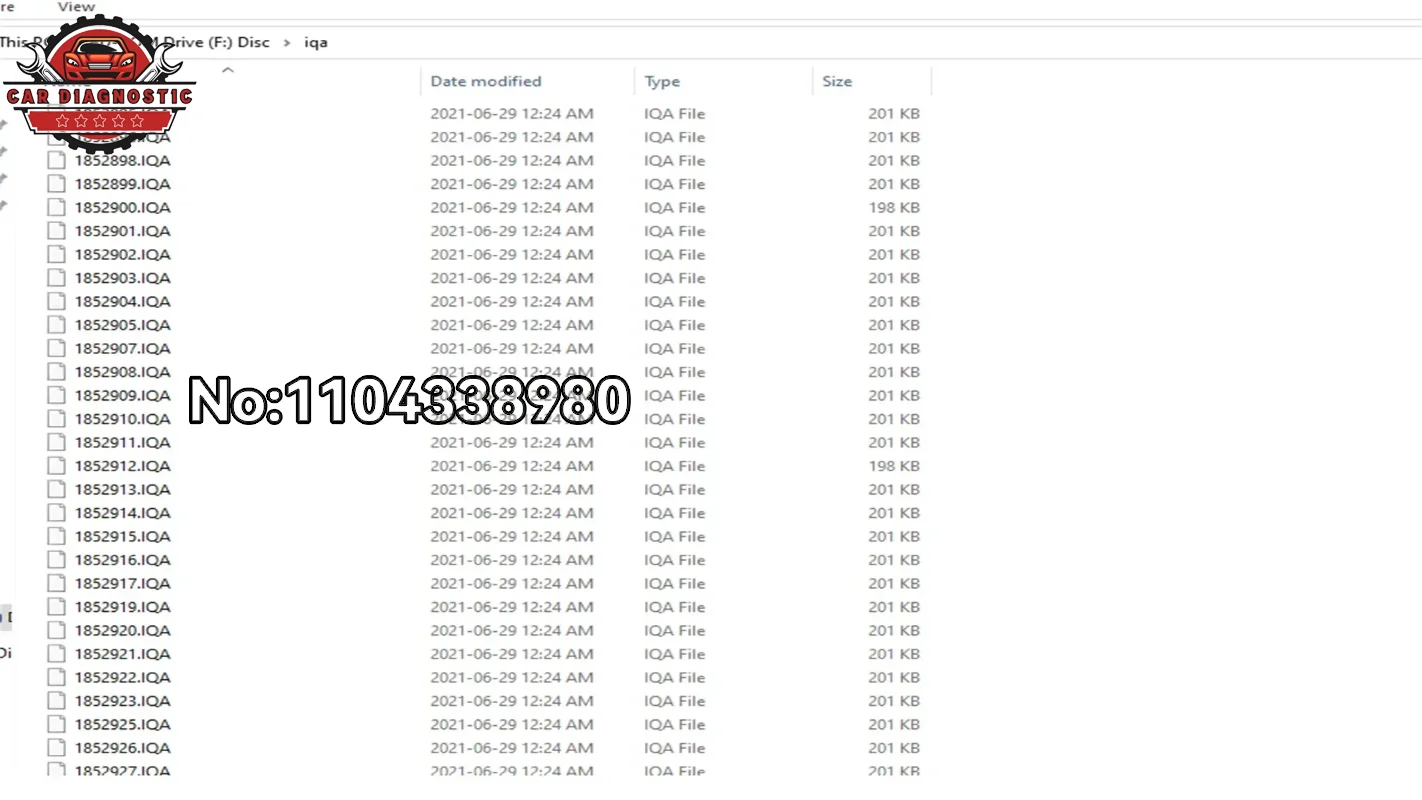Click the file icon of 1852909.IQA
Image resolution: width=1422 pixels, height=800 pixels.
(x=56, y=395)
